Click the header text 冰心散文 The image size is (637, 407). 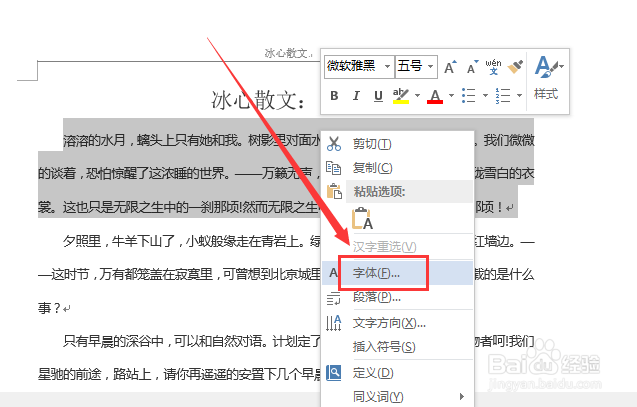pos(288,53)
